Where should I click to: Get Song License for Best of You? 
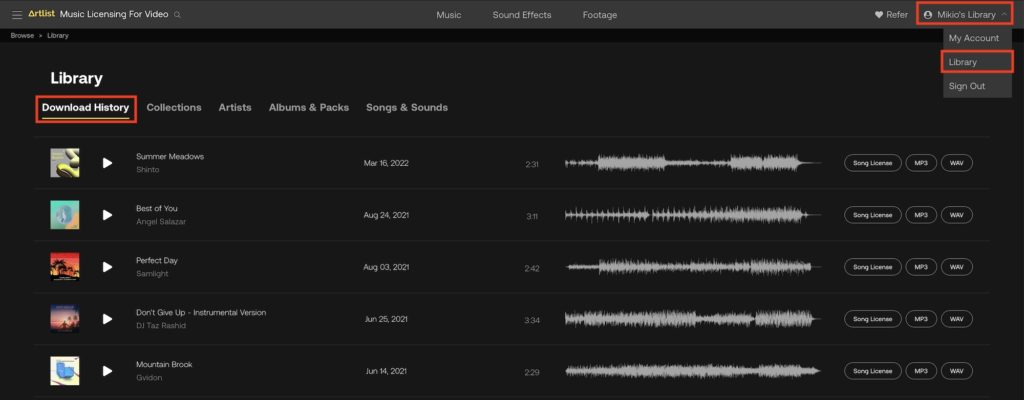pyautogui.click(x=872, y=215)
